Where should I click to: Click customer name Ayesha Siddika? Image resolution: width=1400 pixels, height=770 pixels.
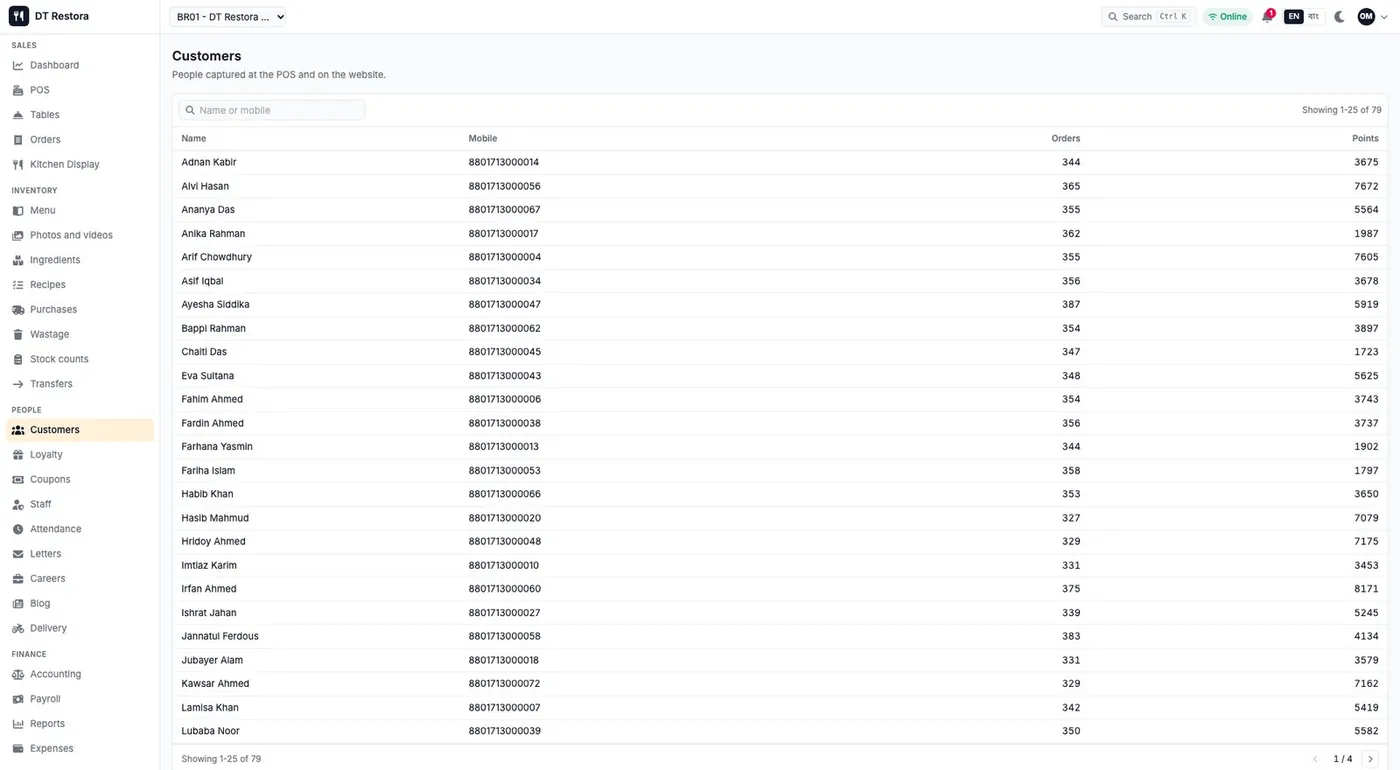(215, 304)
